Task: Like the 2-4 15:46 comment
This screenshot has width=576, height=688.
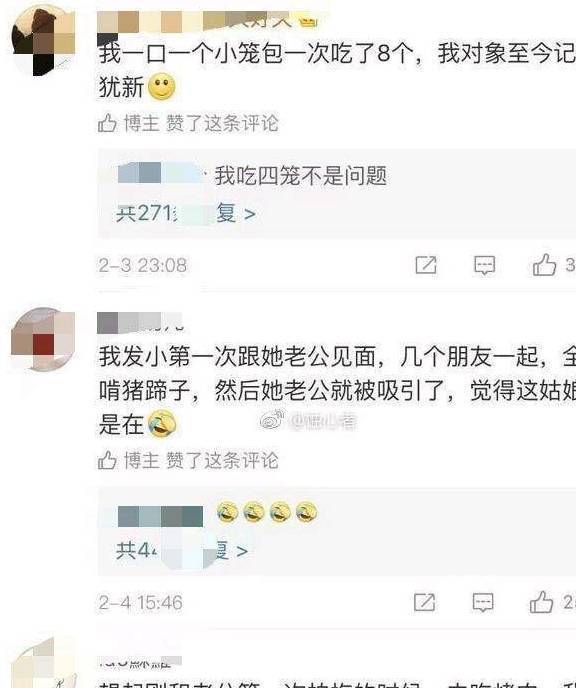Action: tap(541, 602)
